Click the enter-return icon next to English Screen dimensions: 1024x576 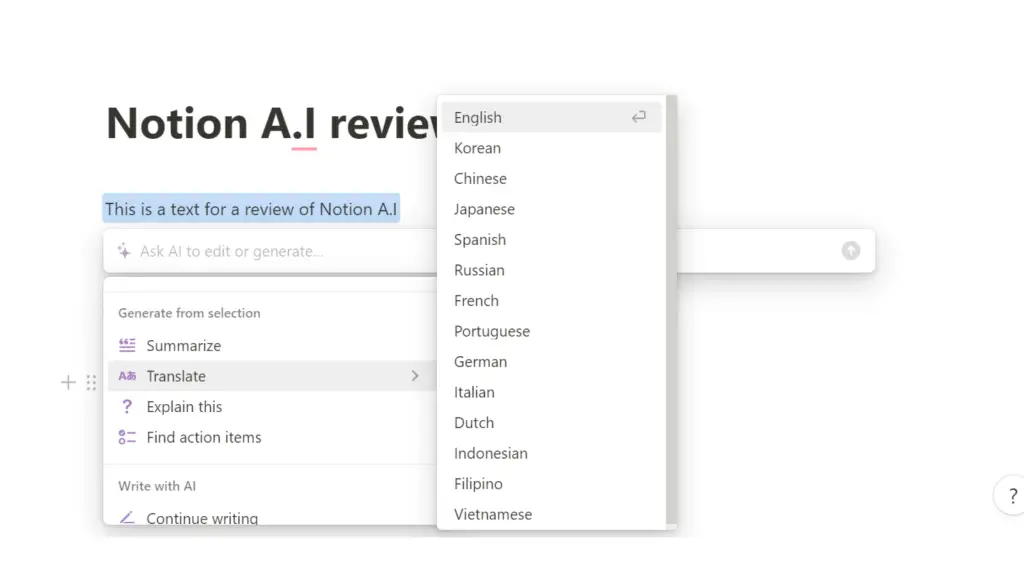tap(639, 117)
